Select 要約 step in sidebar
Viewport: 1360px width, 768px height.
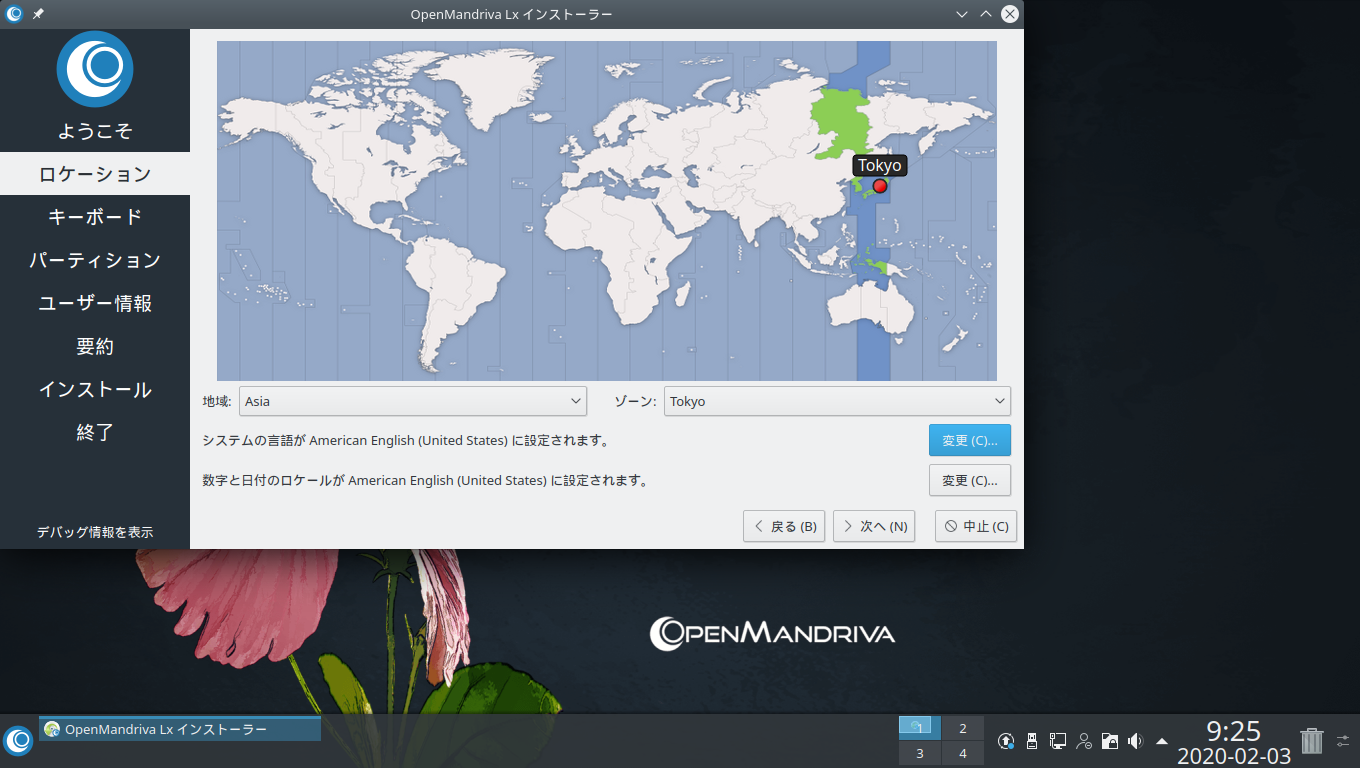tap(95, 346)
